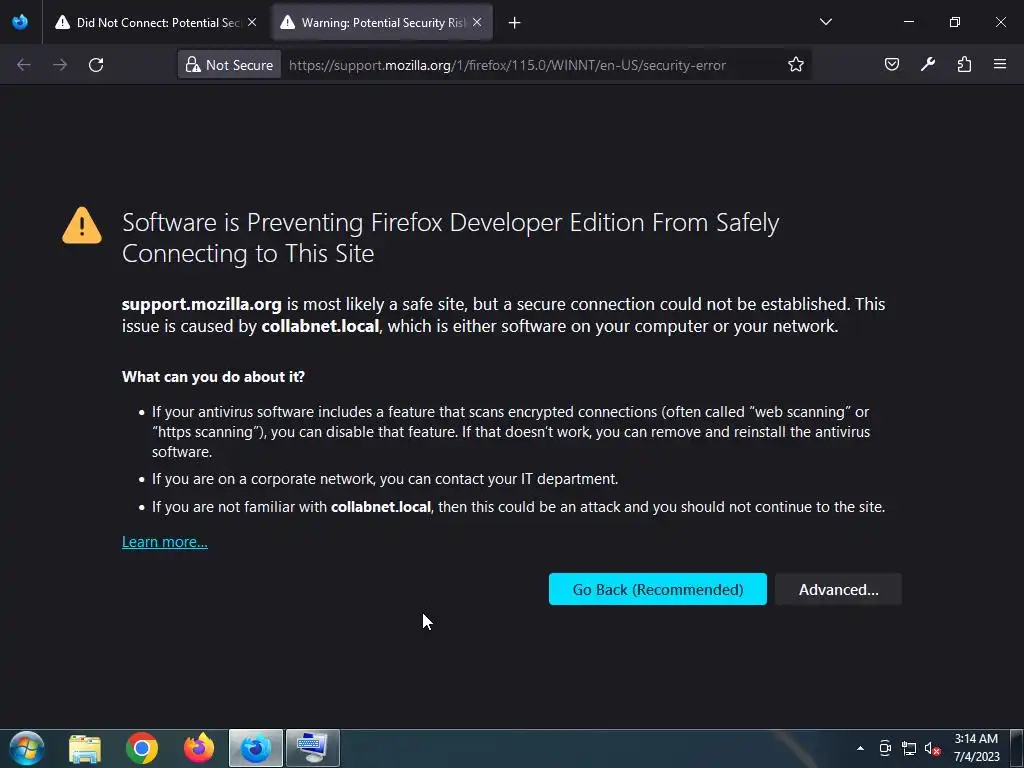Viewport: 1024px width, 768px height.
Task: Open a new tab with plus button
Action: [x=515, y=23]
